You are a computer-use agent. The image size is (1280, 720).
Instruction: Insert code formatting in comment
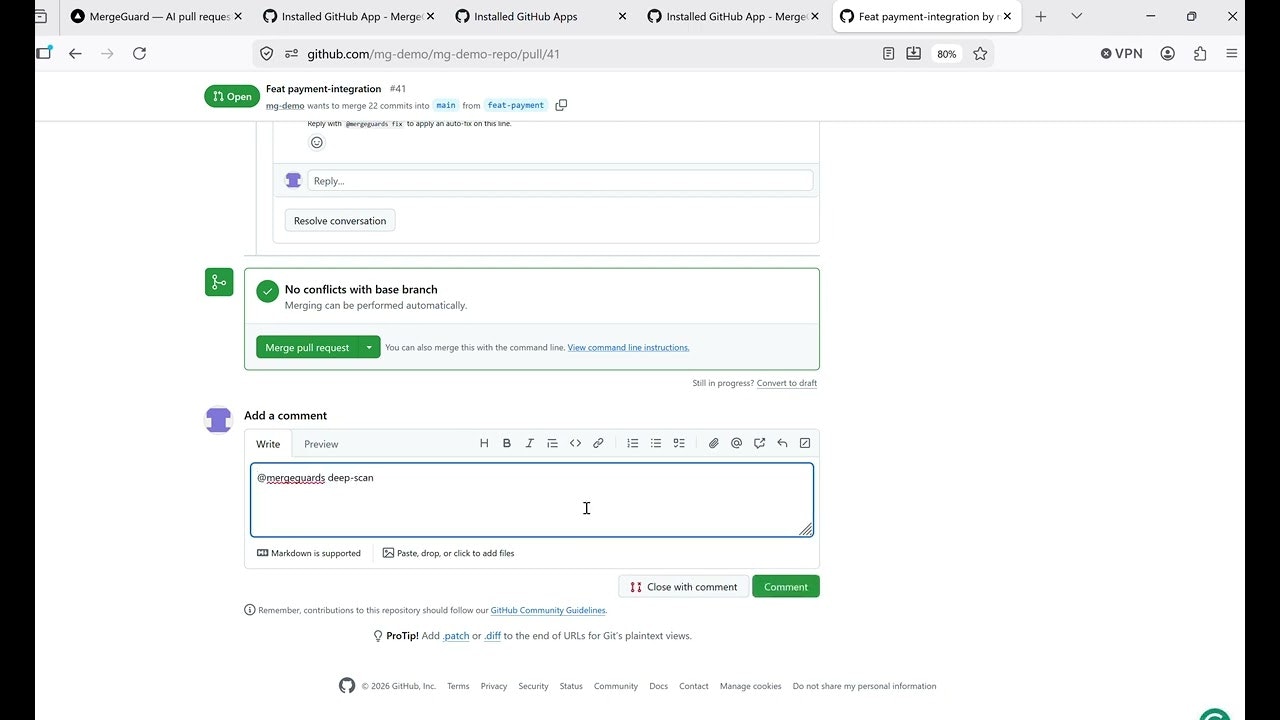575,443
